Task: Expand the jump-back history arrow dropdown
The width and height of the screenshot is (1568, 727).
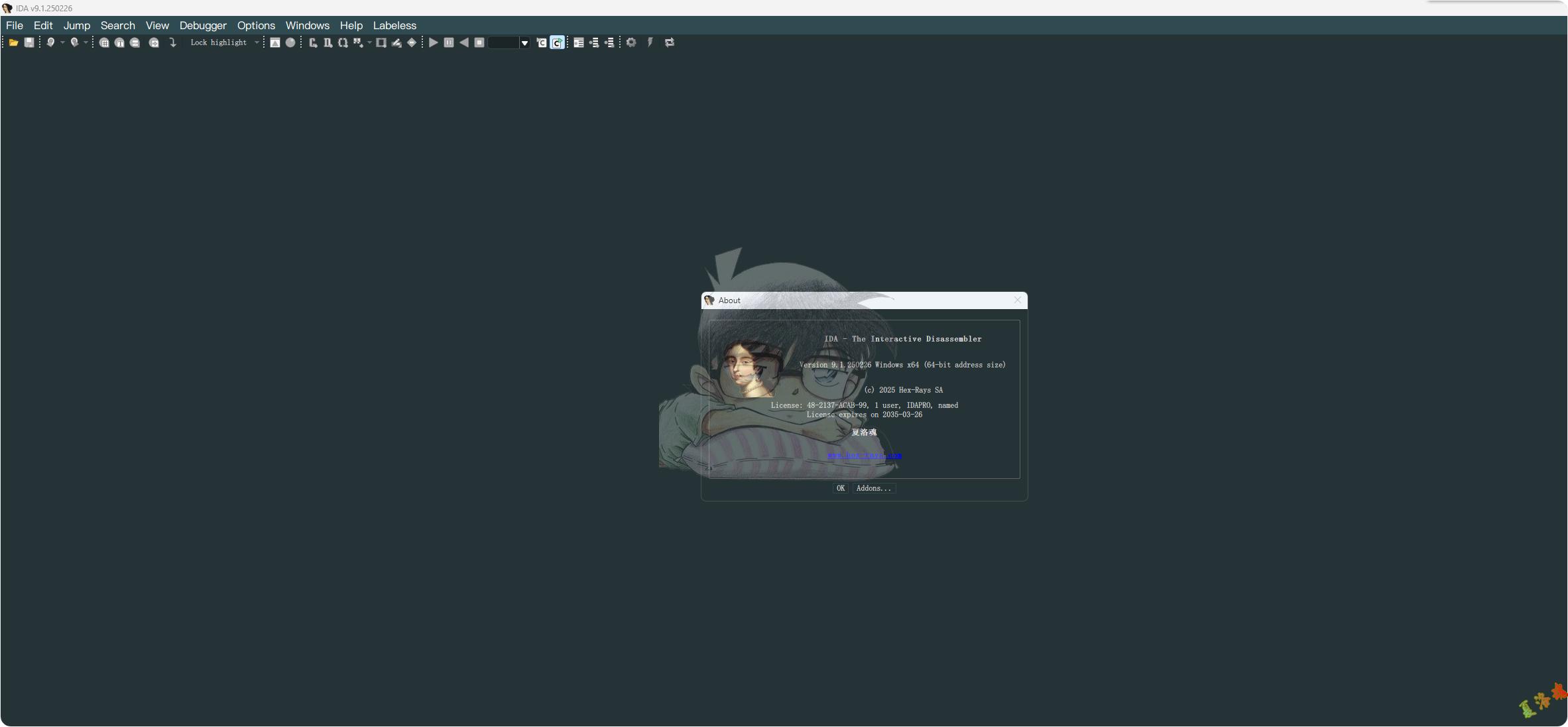Action: 62,42
